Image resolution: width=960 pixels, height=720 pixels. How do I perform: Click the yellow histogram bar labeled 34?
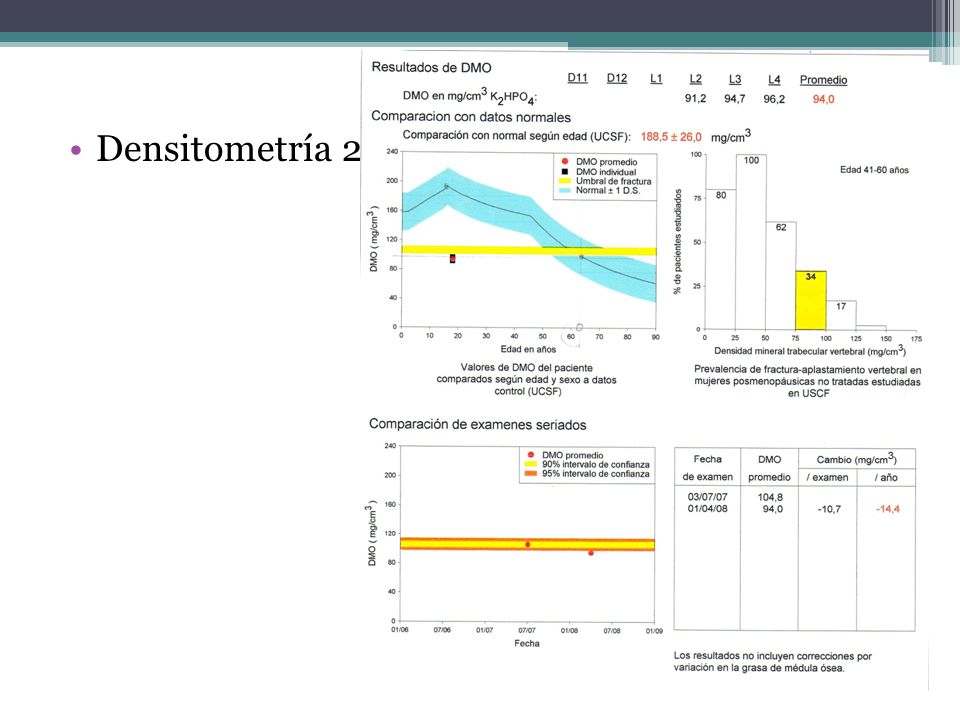811,300
